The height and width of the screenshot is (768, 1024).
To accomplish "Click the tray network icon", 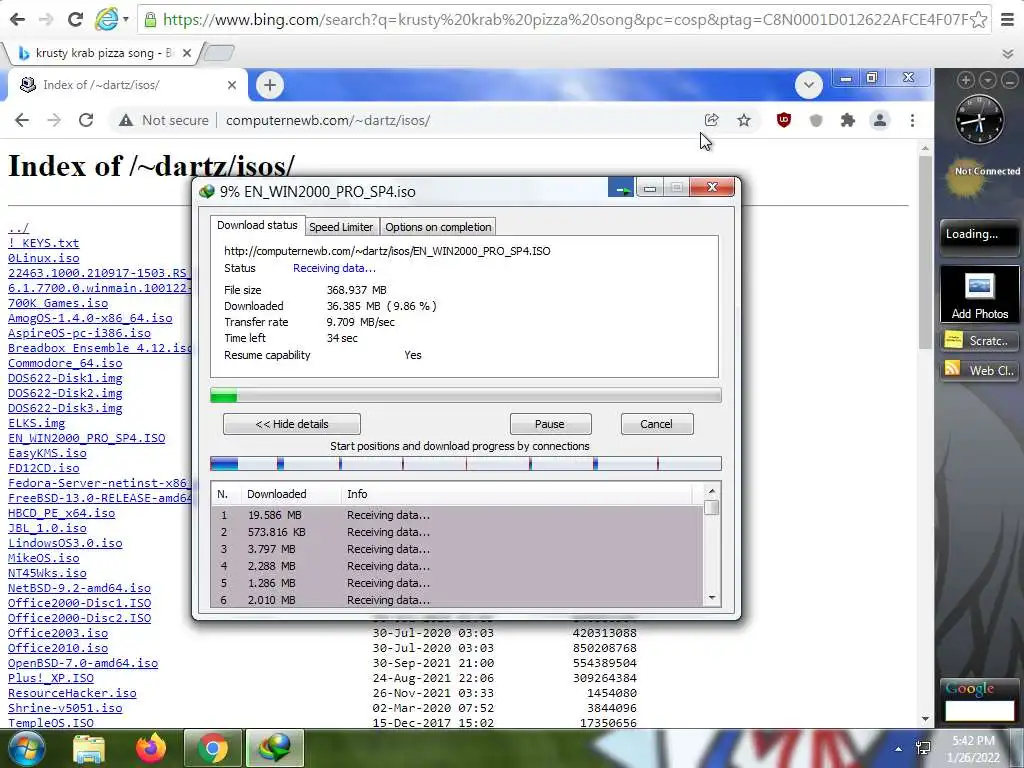I will [923, 748].
